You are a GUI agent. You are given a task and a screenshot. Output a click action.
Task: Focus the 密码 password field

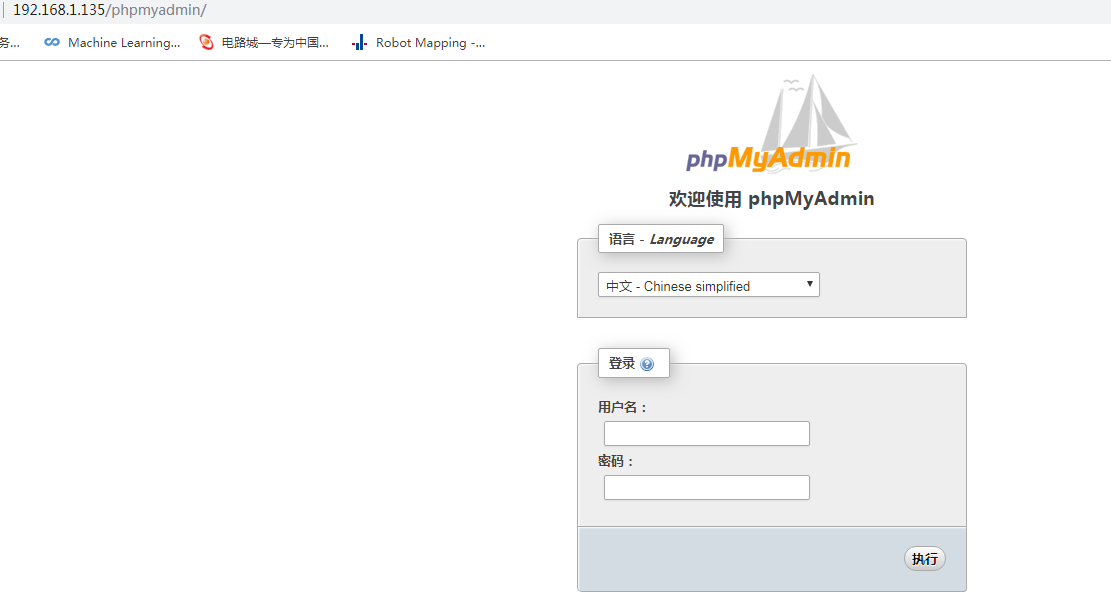706,487
